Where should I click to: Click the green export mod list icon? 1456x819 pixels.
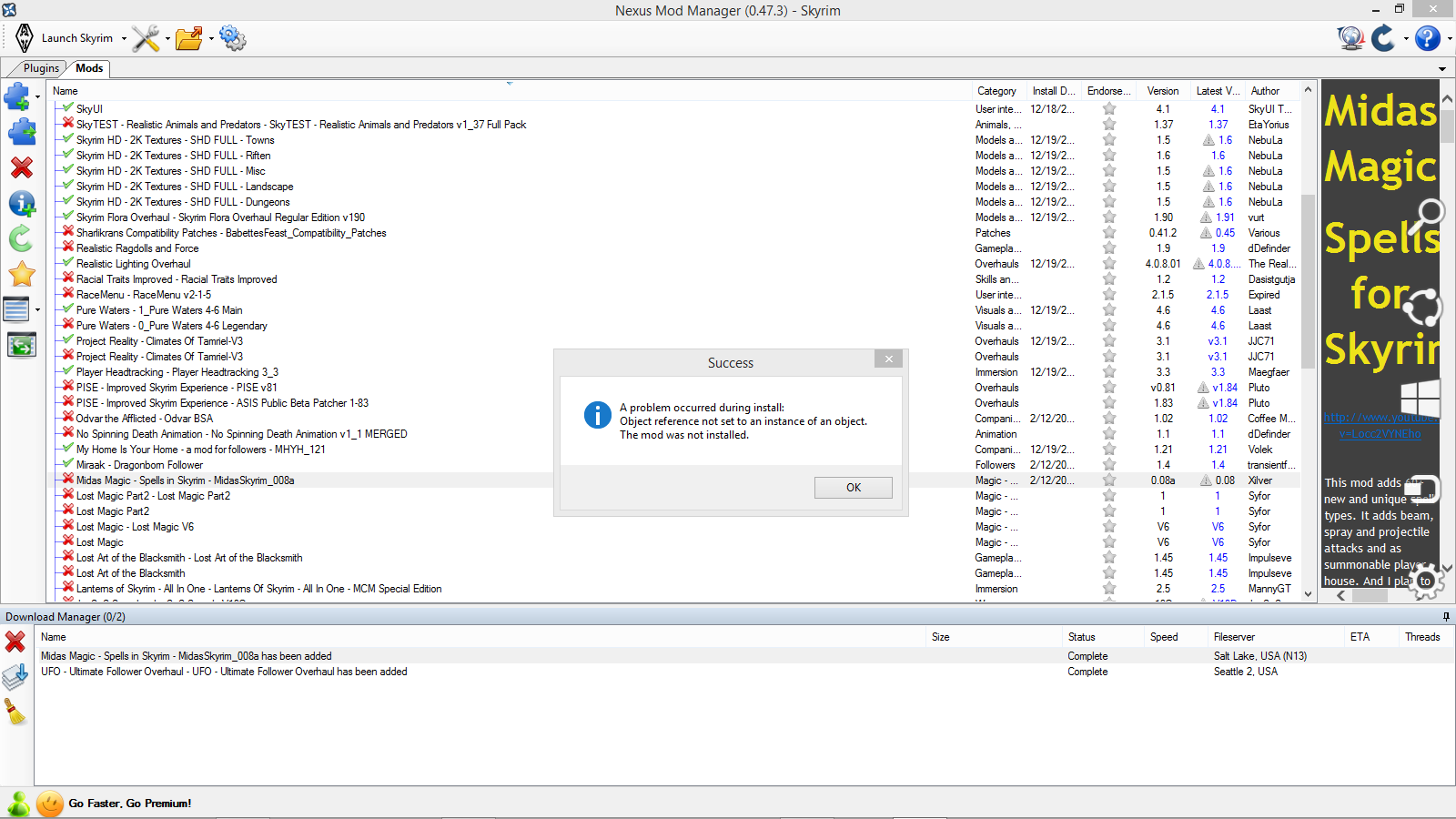[x=22, y=345]
